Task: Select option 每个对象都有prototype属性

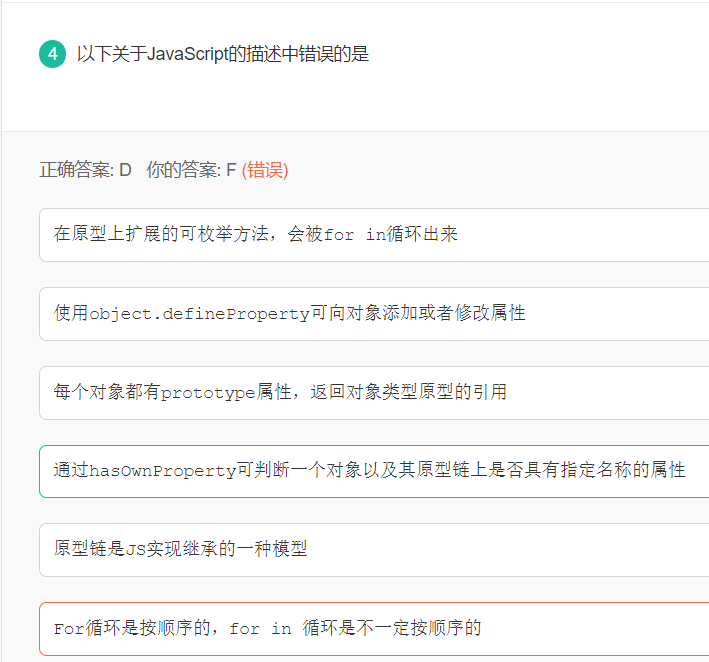Action: pyautogui.click(x=374, y=393)
